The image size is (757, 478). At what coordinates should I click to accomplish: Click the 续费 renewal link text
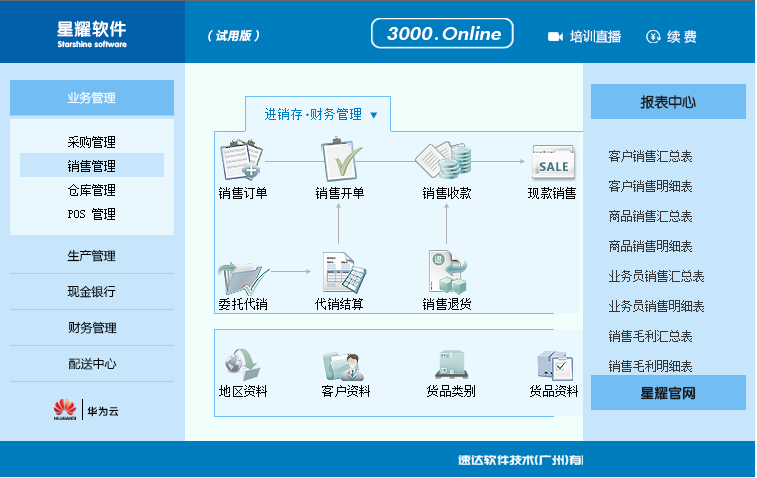tap(682, 37)
